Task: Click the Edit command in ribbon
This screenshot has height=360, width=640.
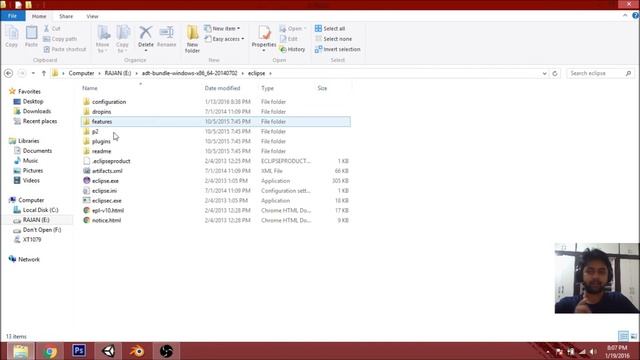Action: [x=289, y=39]
